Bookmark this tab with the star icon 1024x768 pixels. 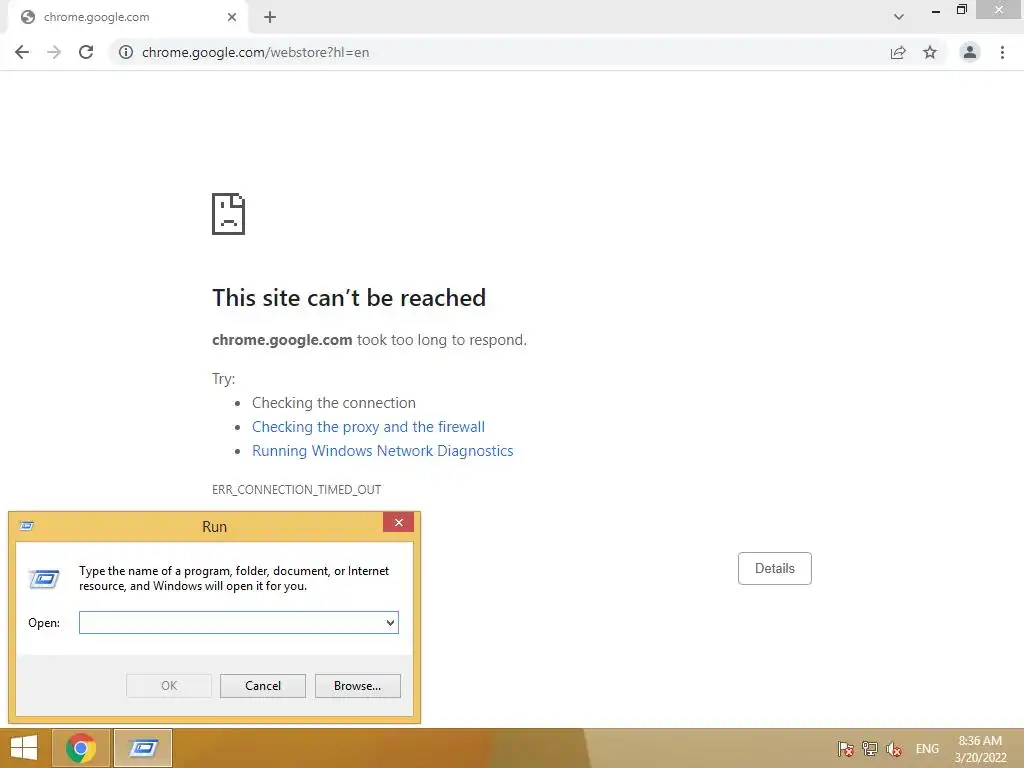(930, 52)
